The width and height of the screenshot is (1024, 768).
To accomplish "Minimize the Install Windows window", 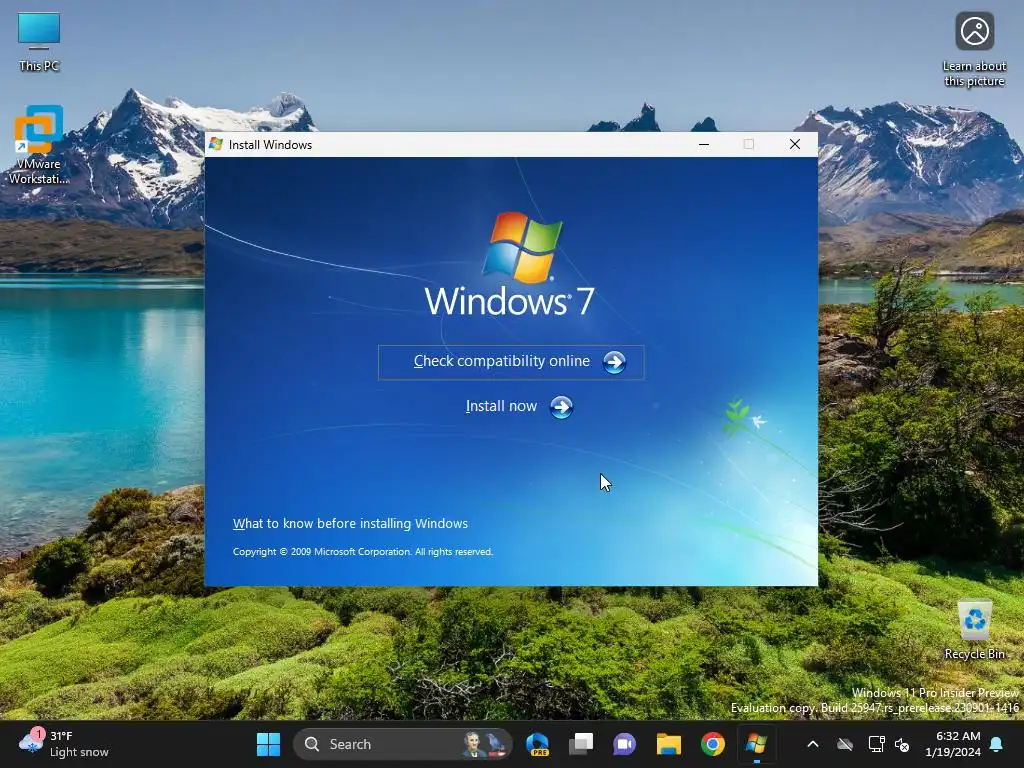I will coord(704,144).
